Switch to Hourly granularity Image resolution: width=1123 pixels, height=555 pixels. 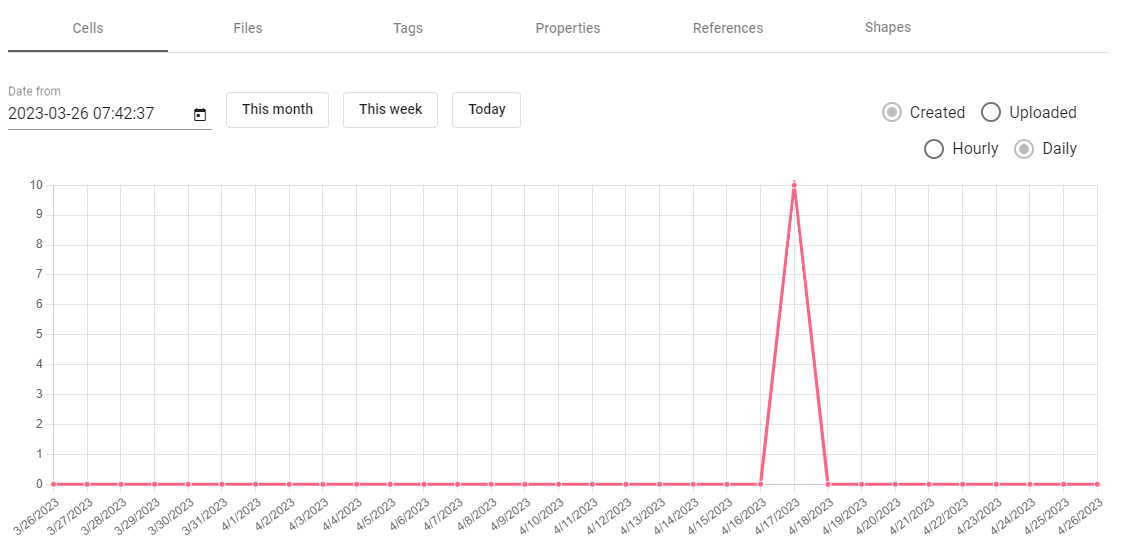tap(934, 149)
